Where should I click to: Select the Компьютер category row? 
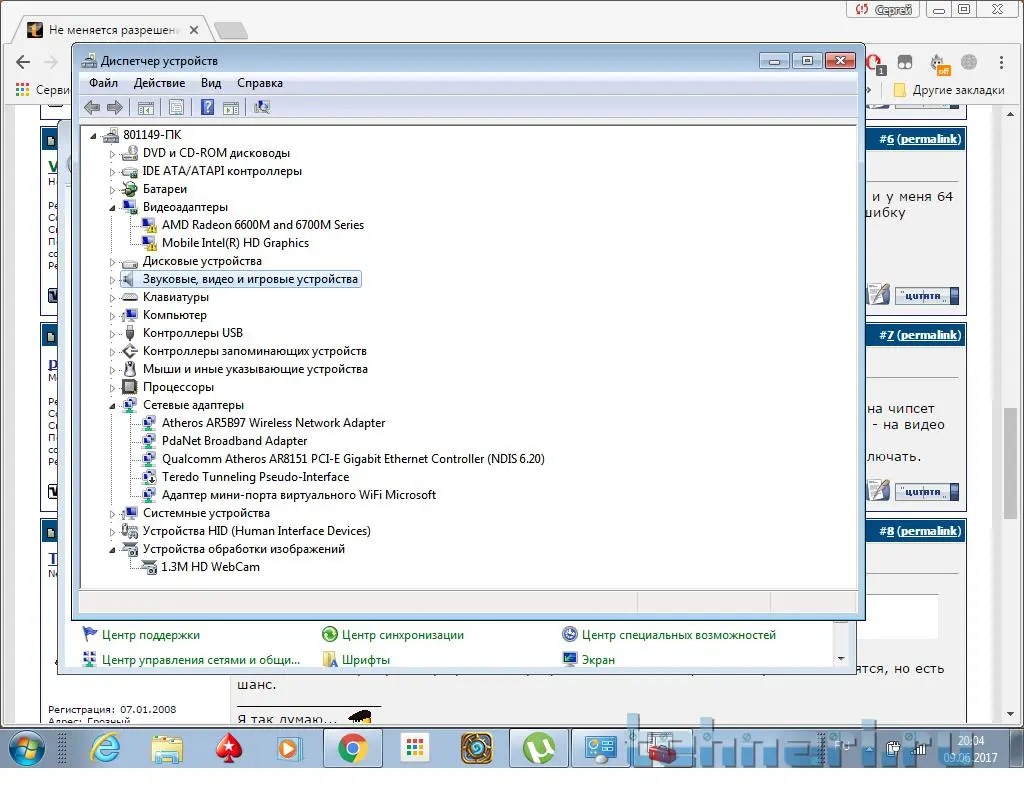click(174, 315)
